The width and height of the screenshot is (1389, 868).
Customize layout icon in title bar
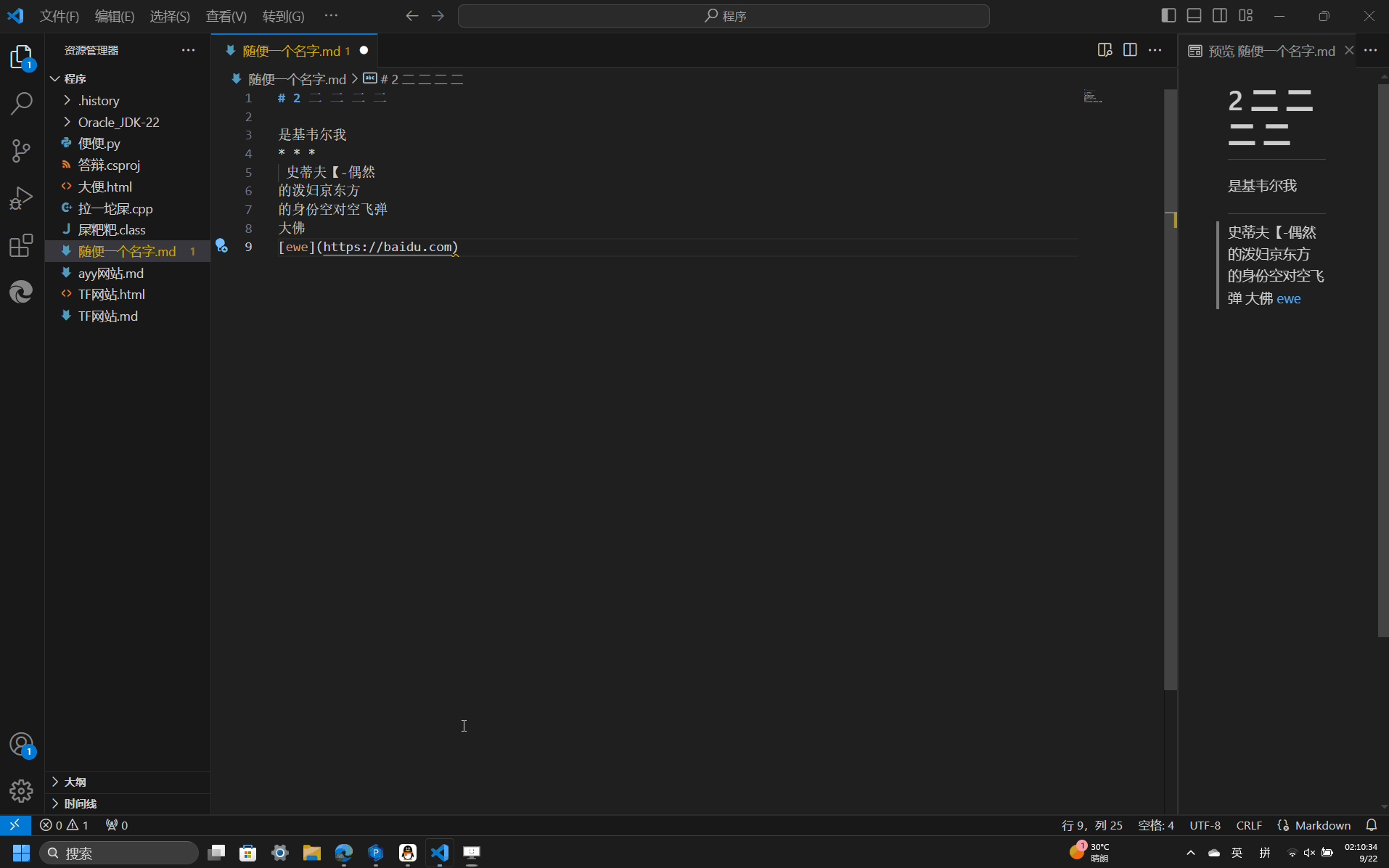[1246, 16]
